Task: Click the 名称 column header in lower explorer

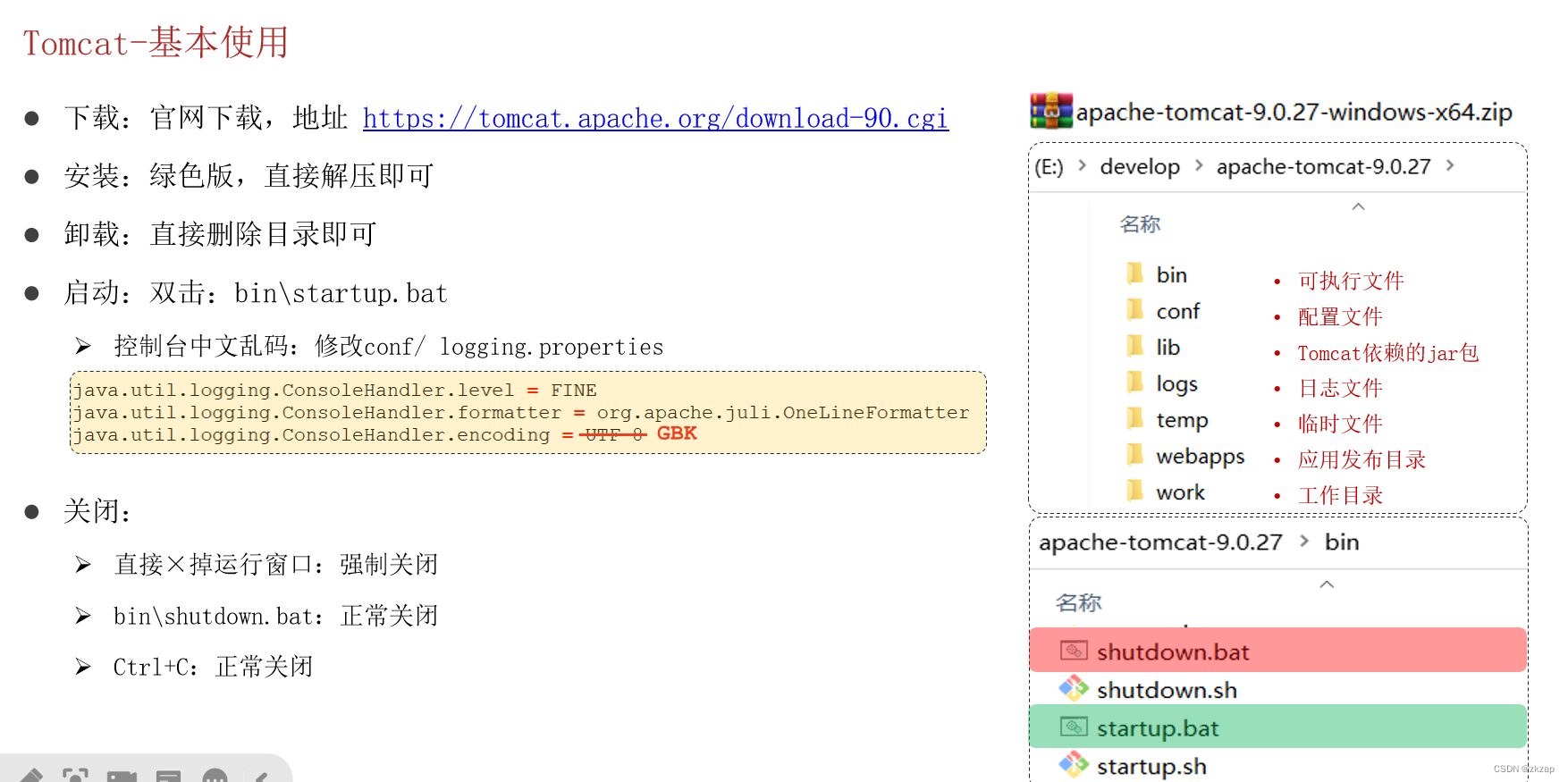Action: pos(1078,603)
